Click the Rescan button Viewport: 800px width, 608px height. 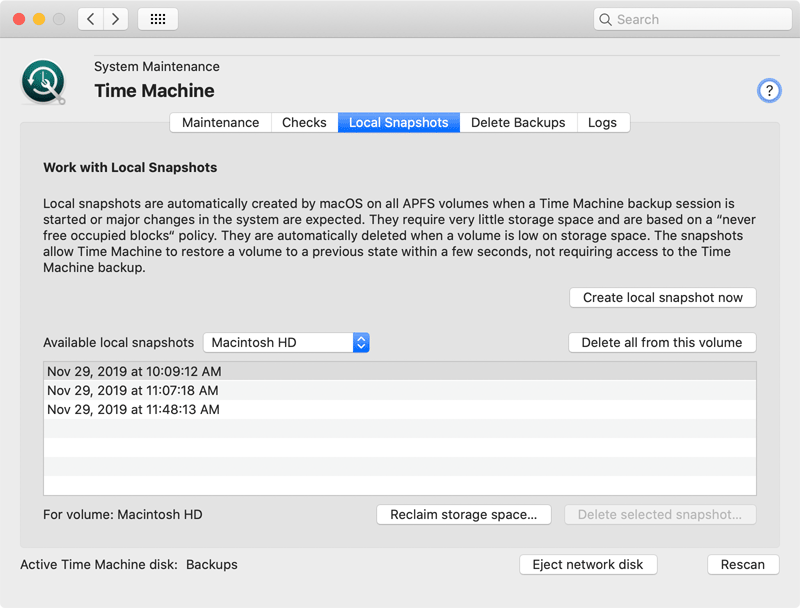point(743,565)
